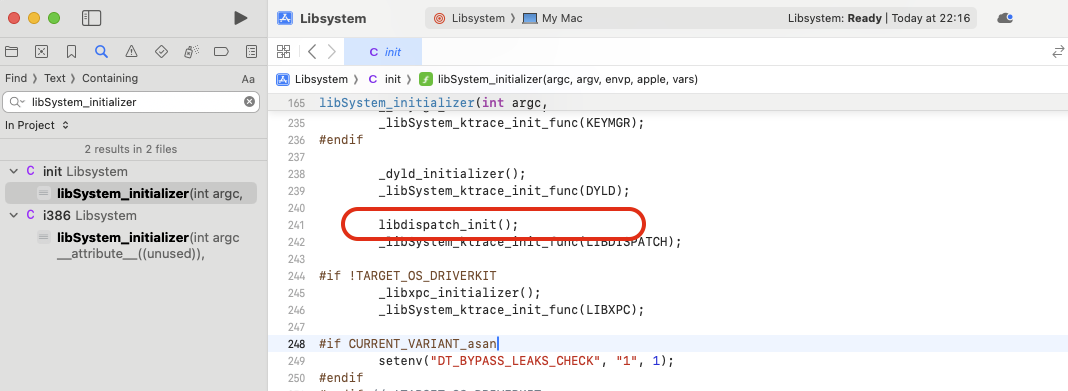Image resolution: width=1068 pixels, height=391 pixels.
Task: Click the Xcode Cloud status icon
Action: point(1005,18)
